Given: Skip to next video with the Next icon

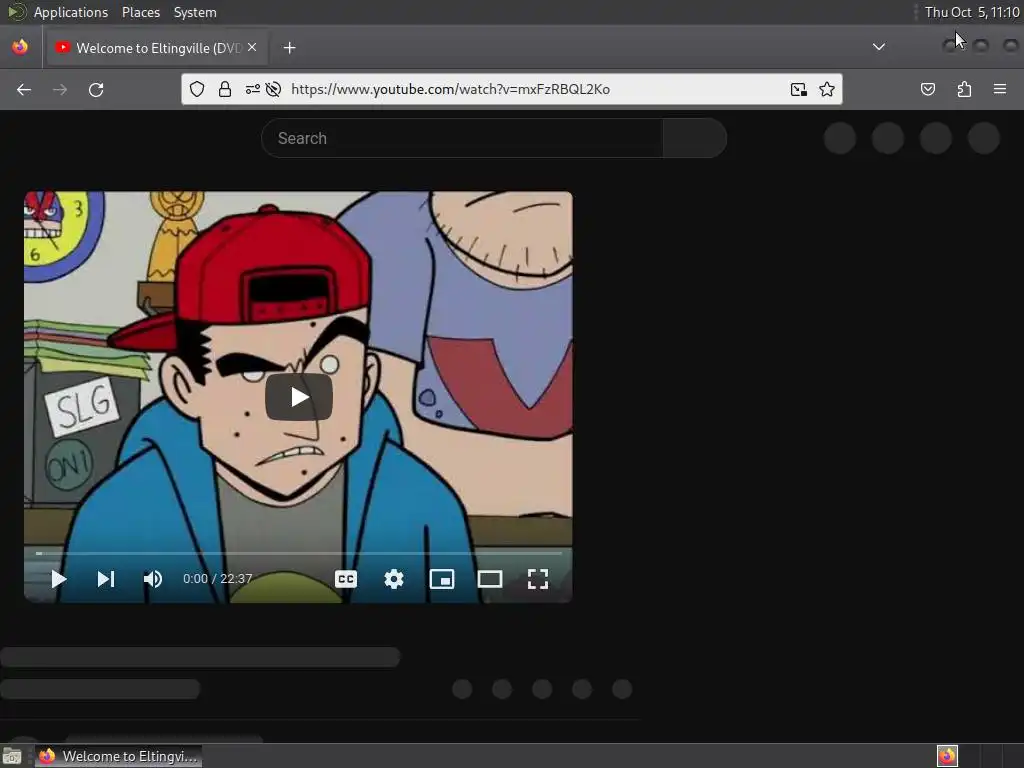Looking at the screenshot, I should (106, 579).
